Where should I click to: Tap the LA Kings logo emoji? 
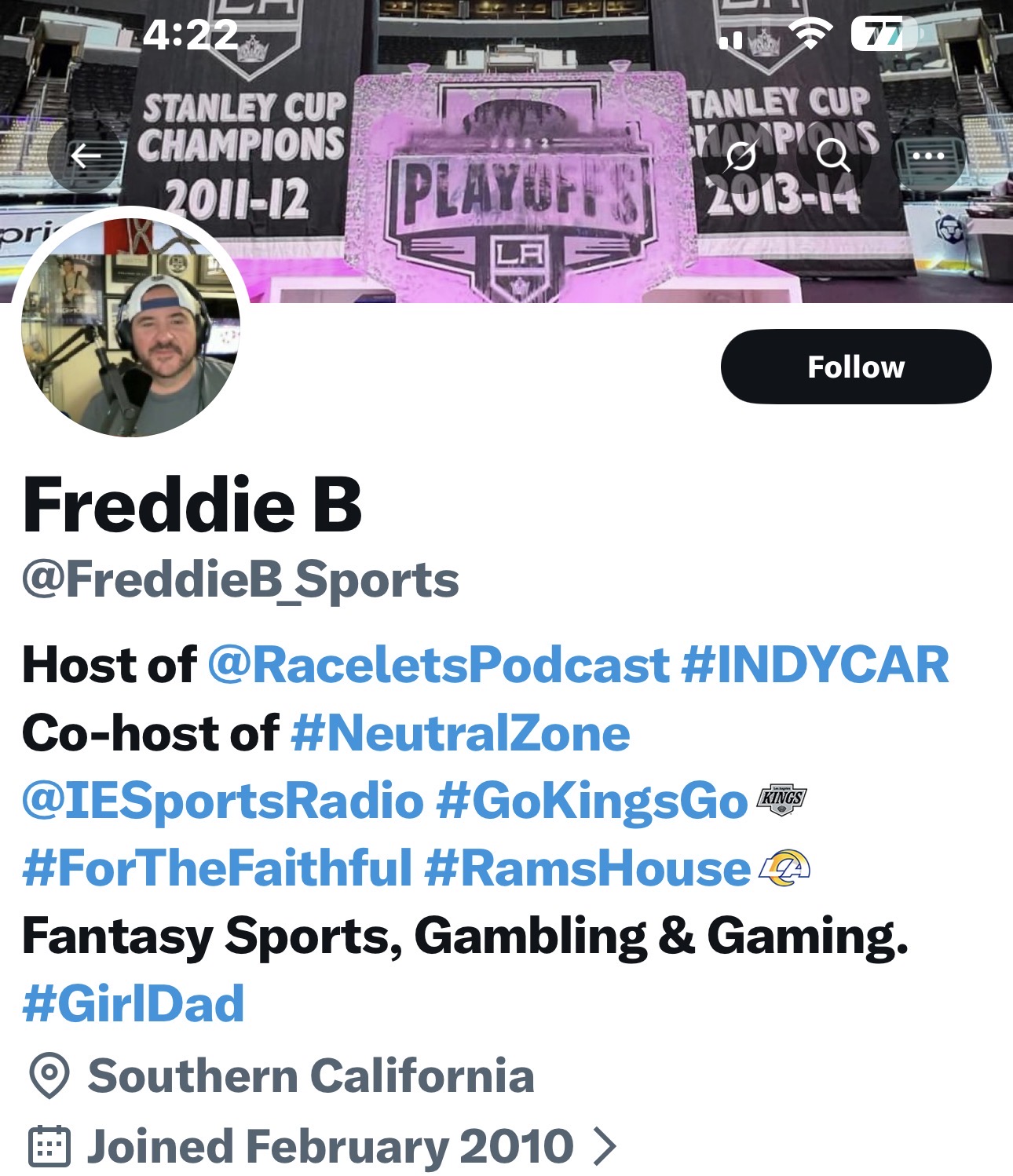781,801
